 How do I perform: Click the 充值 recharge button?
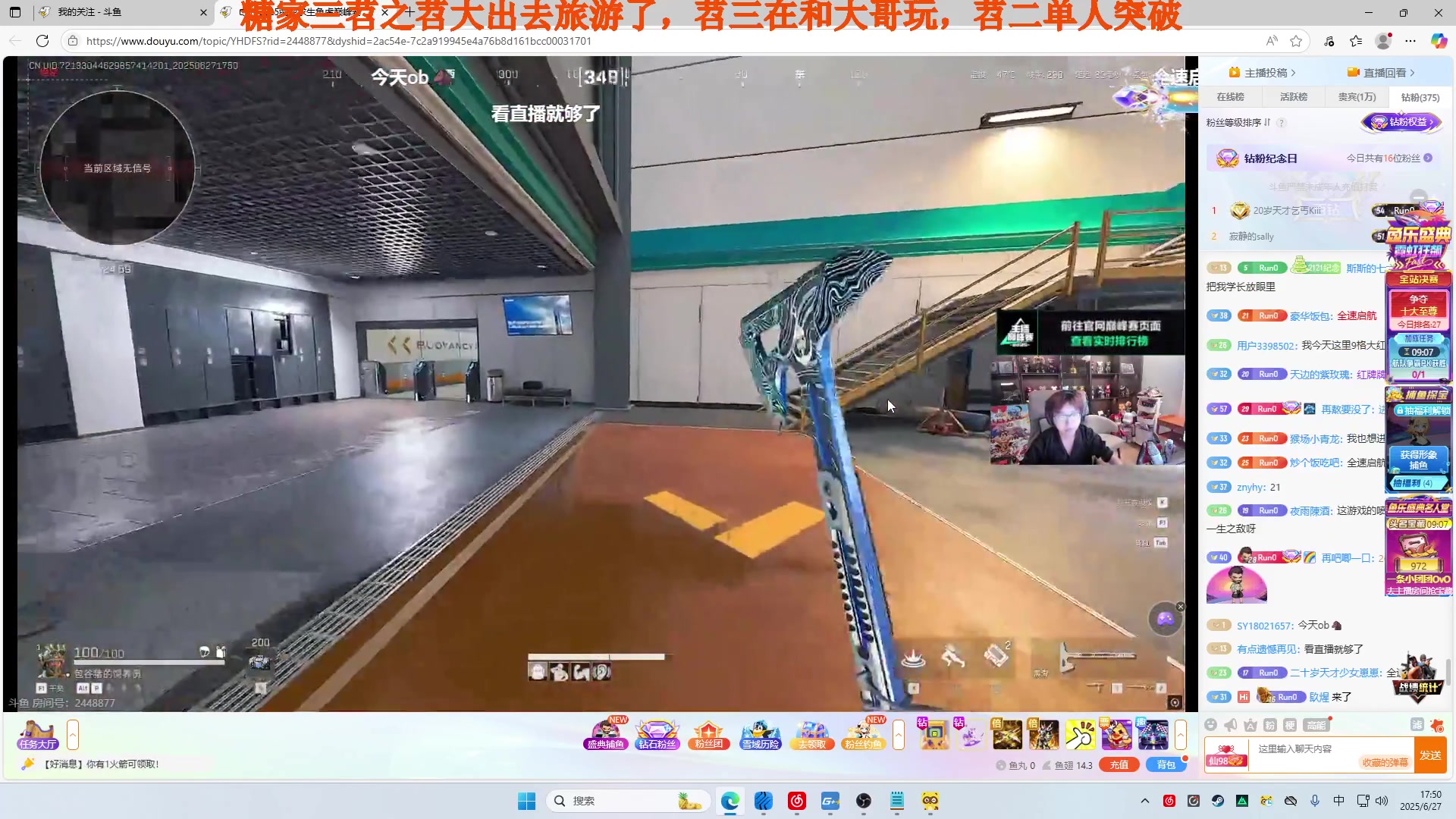coord(1119,765)
